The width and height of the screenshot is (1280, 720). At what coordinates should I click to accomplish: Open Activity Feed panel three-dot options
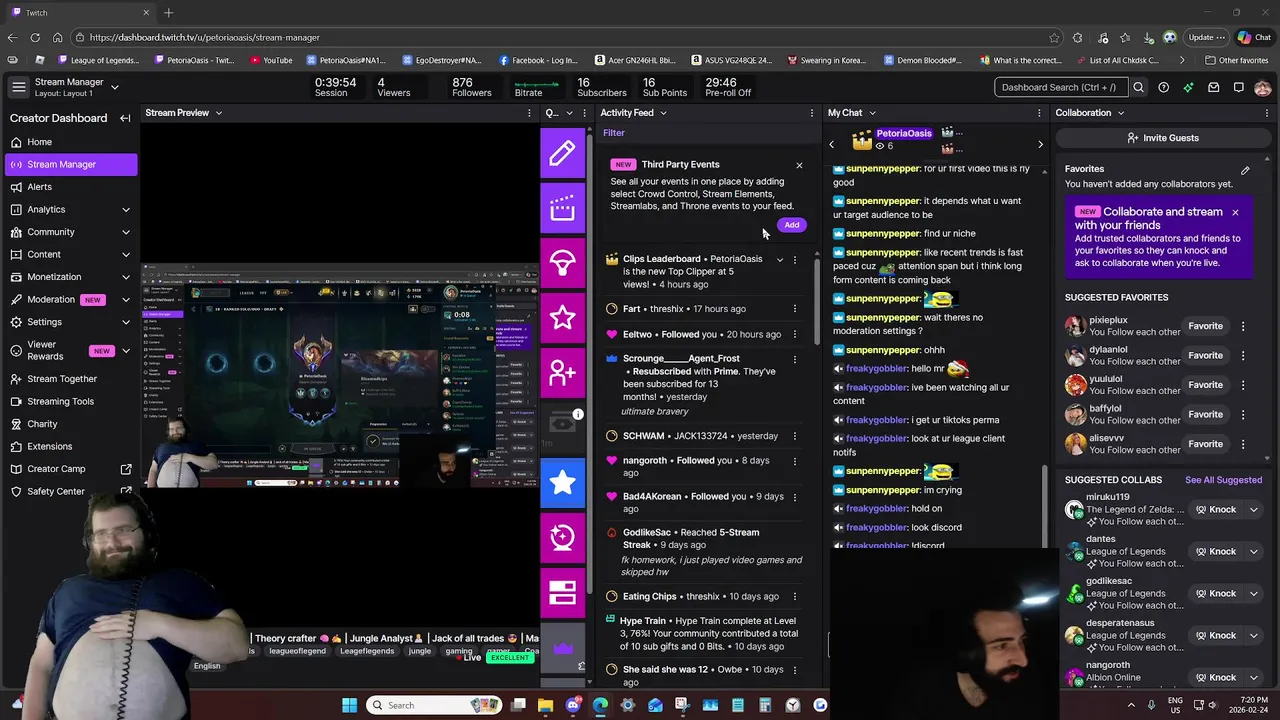coord(811,113)
